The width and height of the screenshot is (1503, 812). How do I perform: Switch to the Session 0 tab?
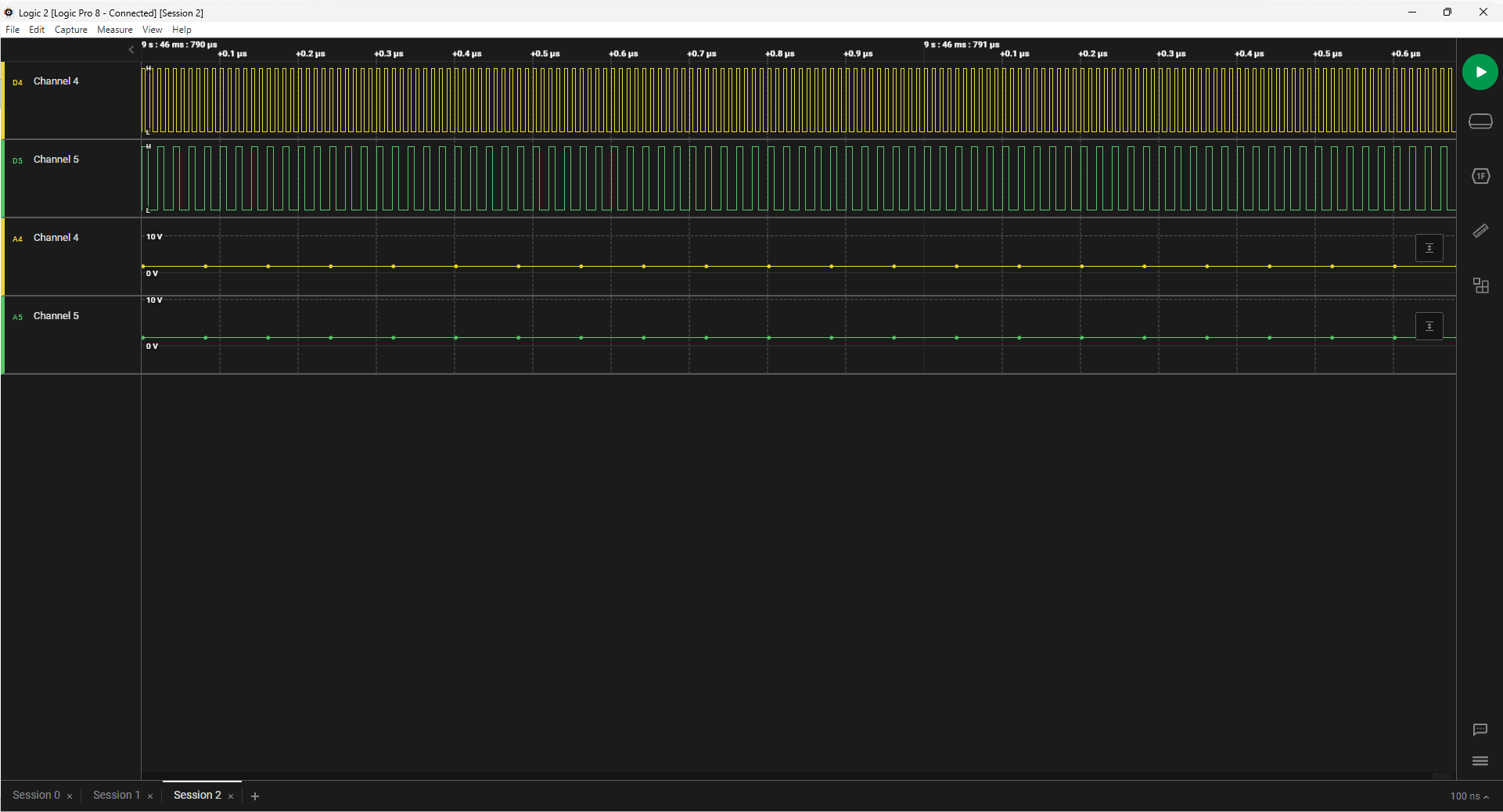click(x=36, y=795)
